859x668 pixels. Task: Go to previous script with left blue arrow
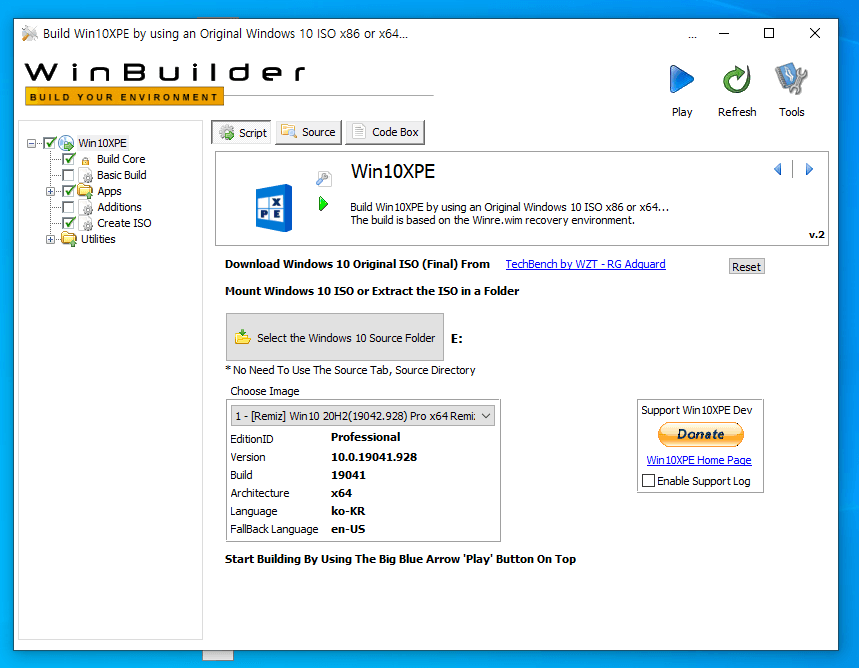777,169
